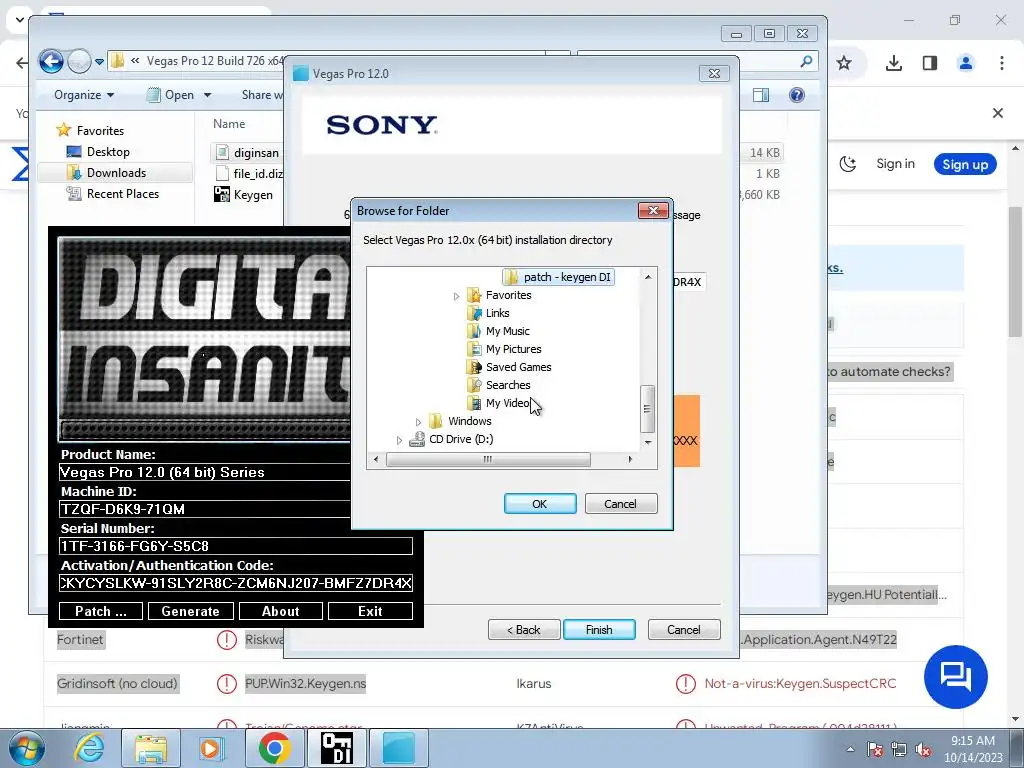1024x768 pixels.
Task: Open Chrome downloads icon
Action: pyautogui.click(x=894, y=63)
